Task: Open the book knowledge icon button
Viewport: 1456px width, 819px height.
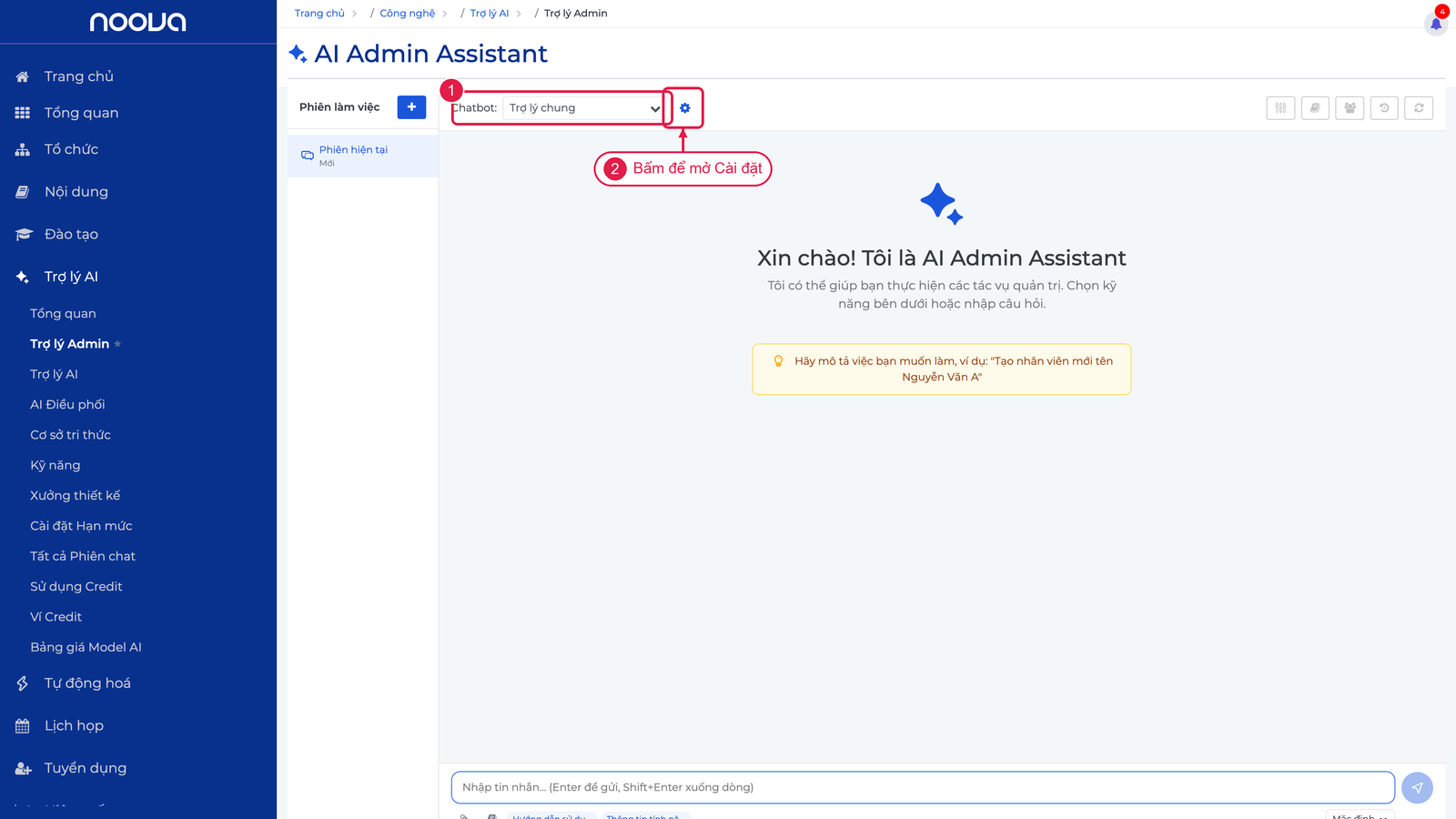Action: click(1315, 108)
